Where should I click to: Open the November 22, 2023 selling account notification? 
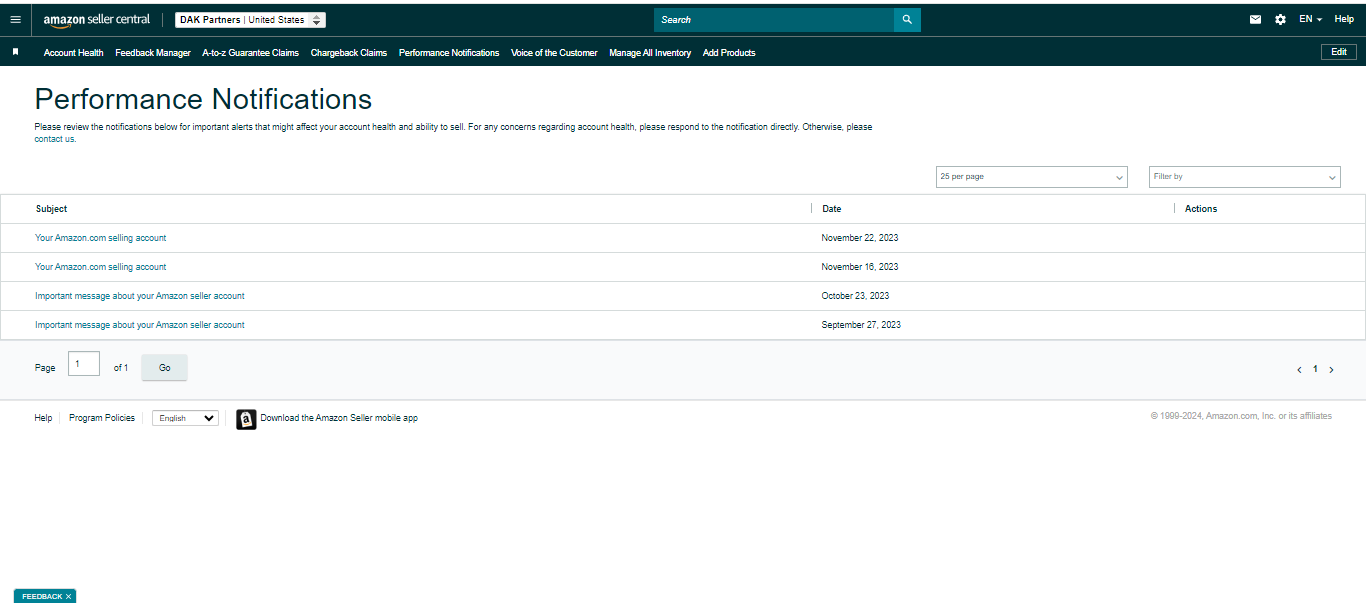pos(101,238)
